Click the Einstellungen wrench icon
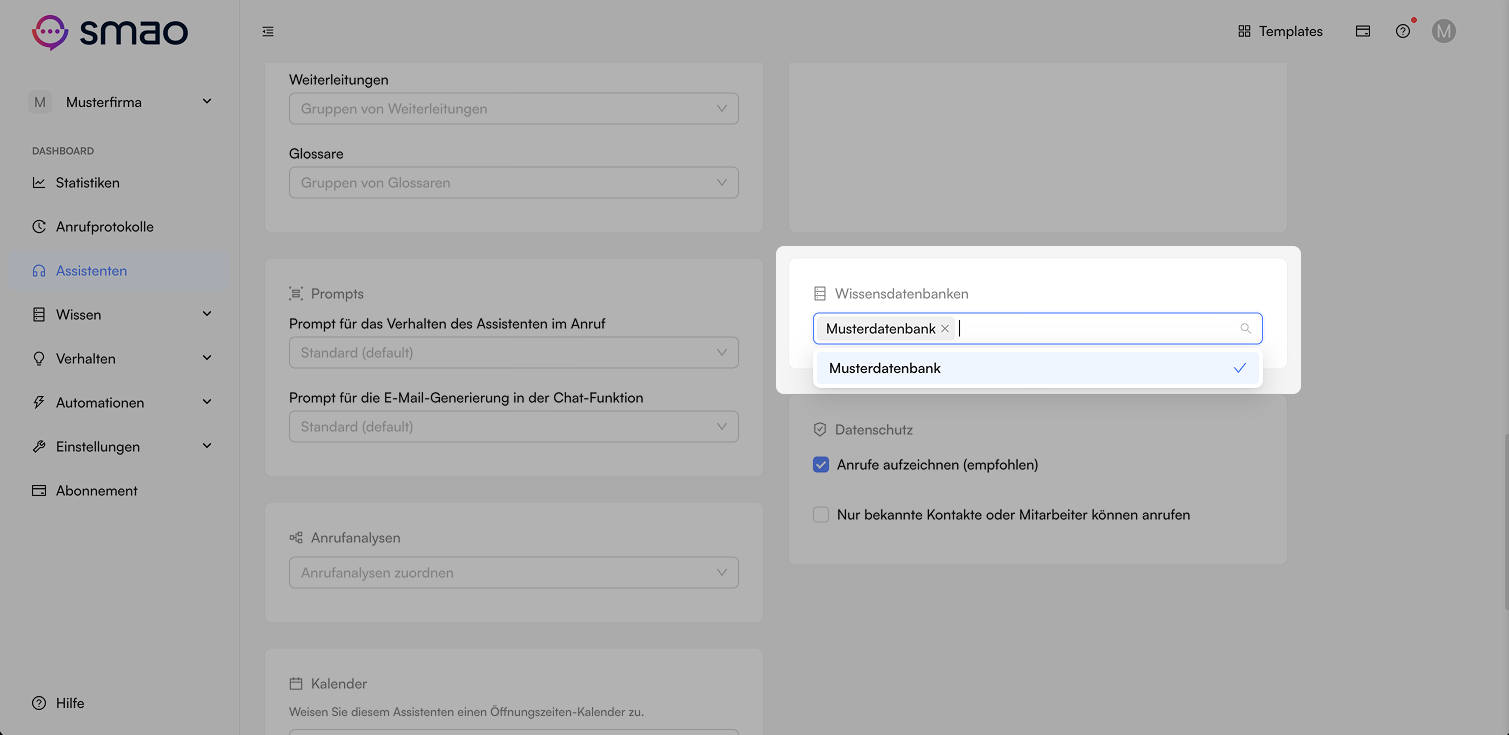Image resolution: width=1509 pixels, height=735 pixels. point(39,447)
